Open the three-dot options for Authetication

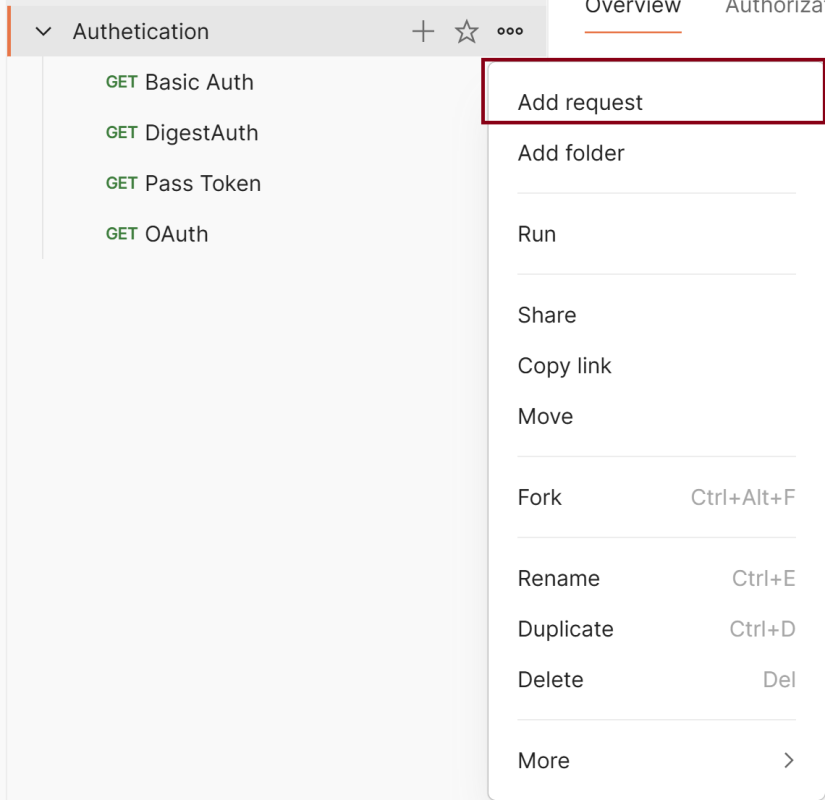[510, 32]
